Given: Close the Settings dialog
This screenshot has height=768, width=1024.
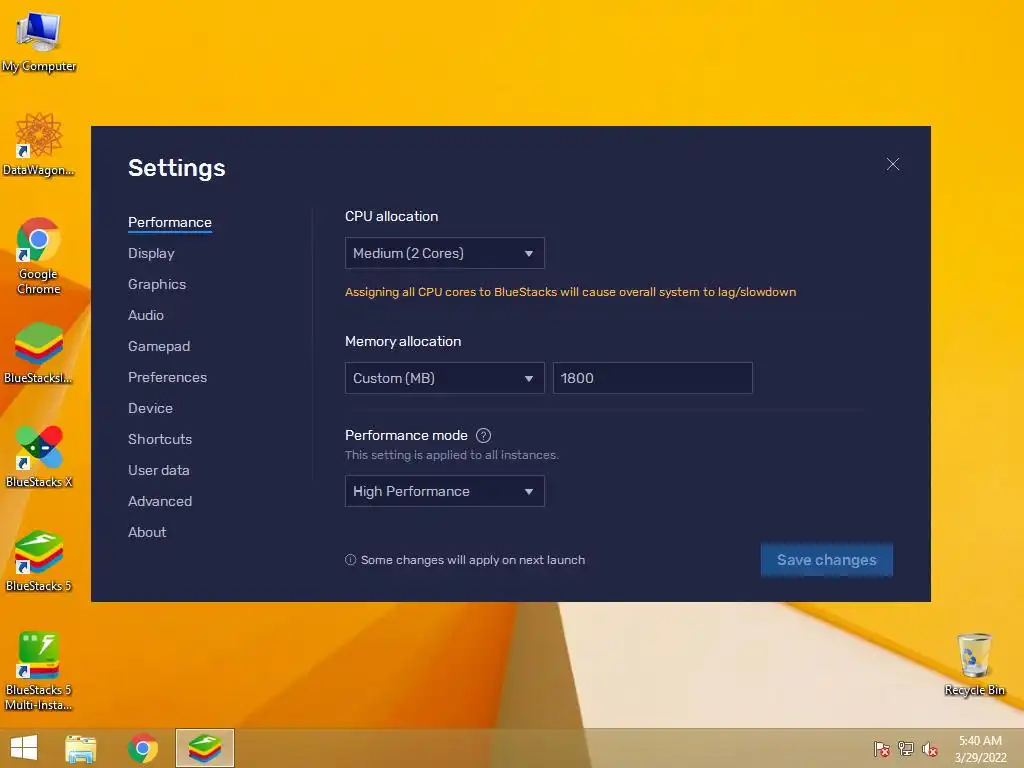Looking at the screenshot, I should coord(893,164).
